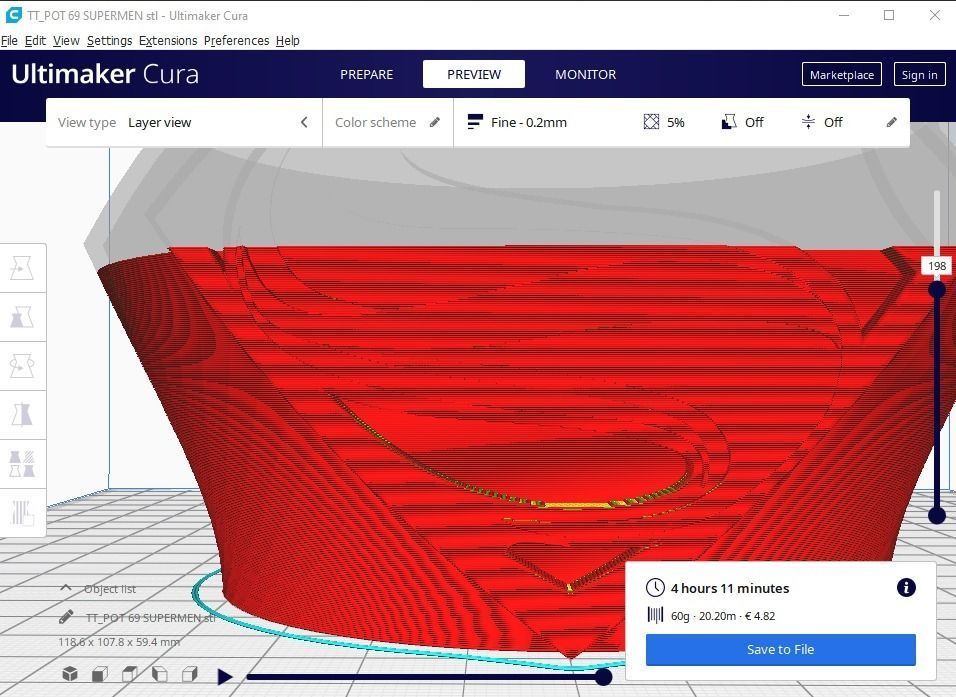Click the Fine - 0.2mm profile label
This screenshot has height=697, width=956.
pyautogui.click(x=529, y=123)
